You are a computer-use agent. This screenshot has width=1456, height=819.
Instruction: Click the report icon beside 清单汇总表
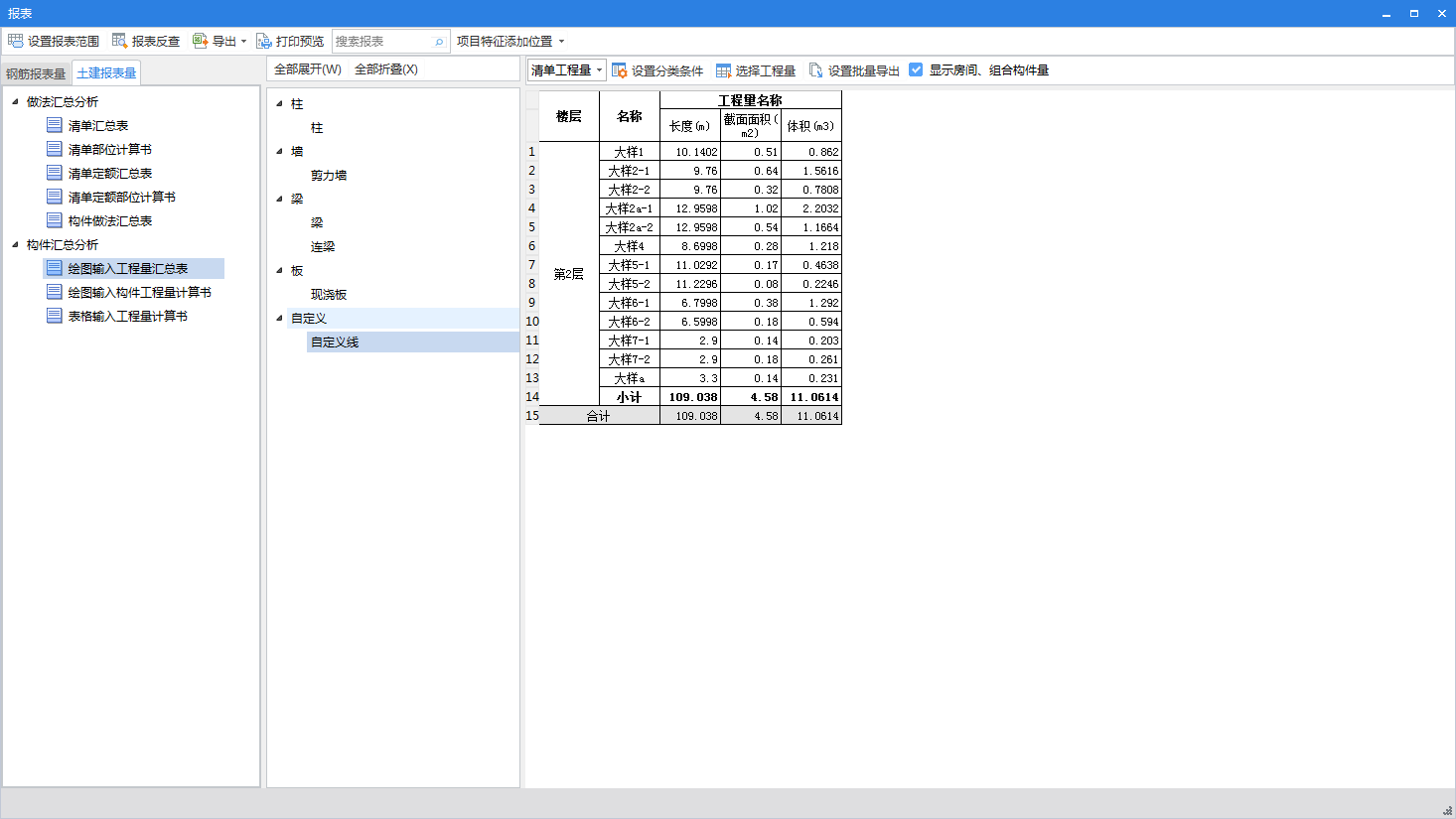pos(55,125)
